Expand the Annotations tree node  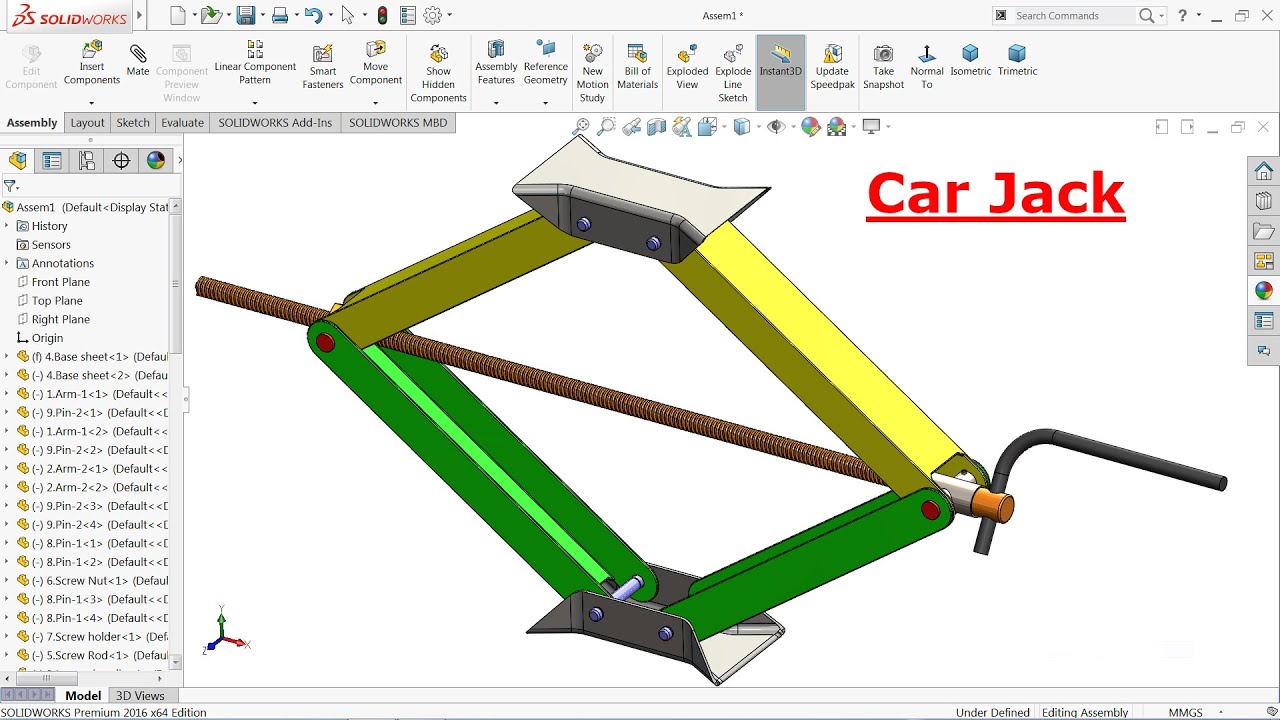[7, 263]
